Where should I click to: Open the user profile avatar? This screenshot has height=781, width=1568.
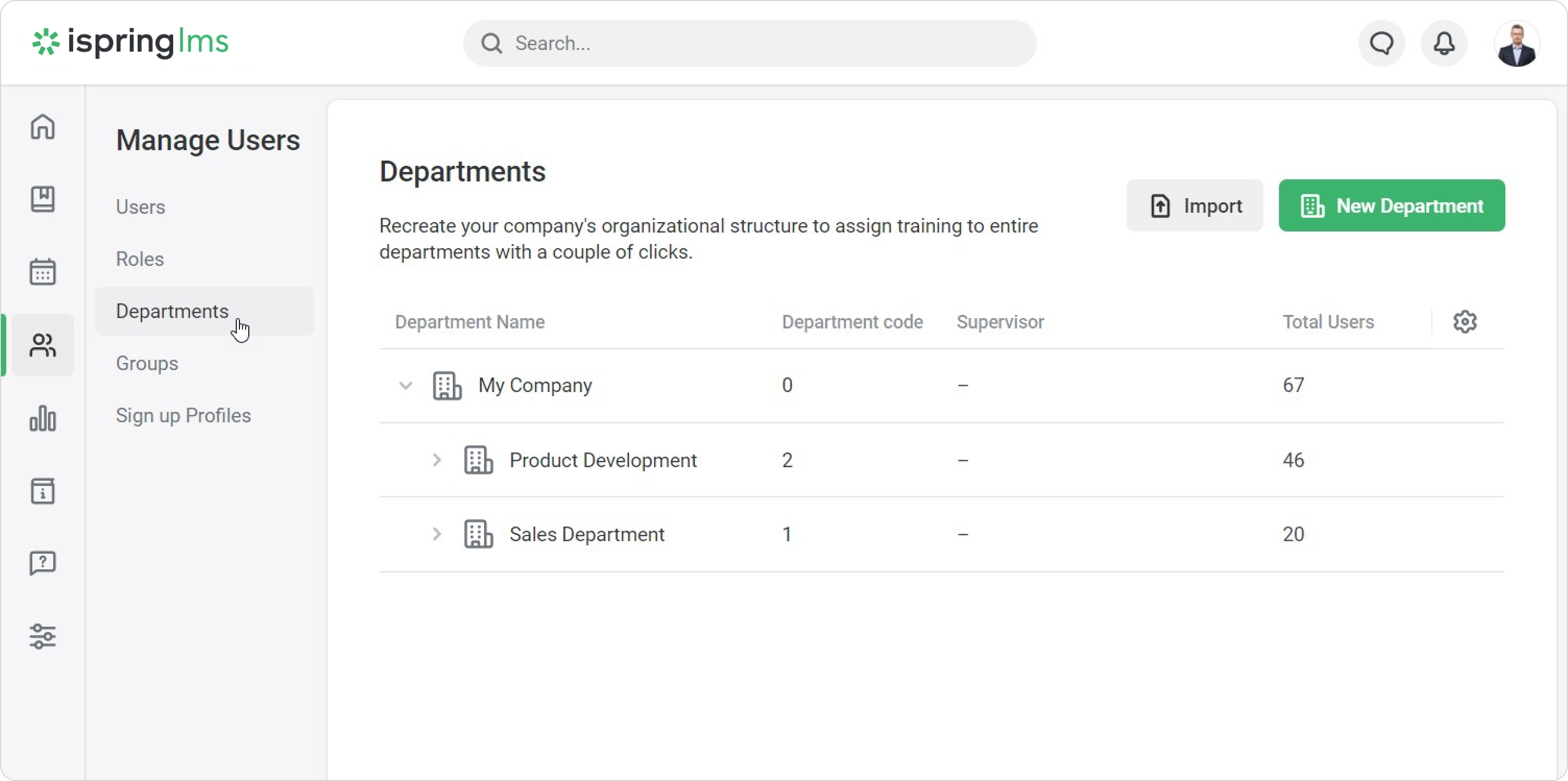click(1516, 43)
